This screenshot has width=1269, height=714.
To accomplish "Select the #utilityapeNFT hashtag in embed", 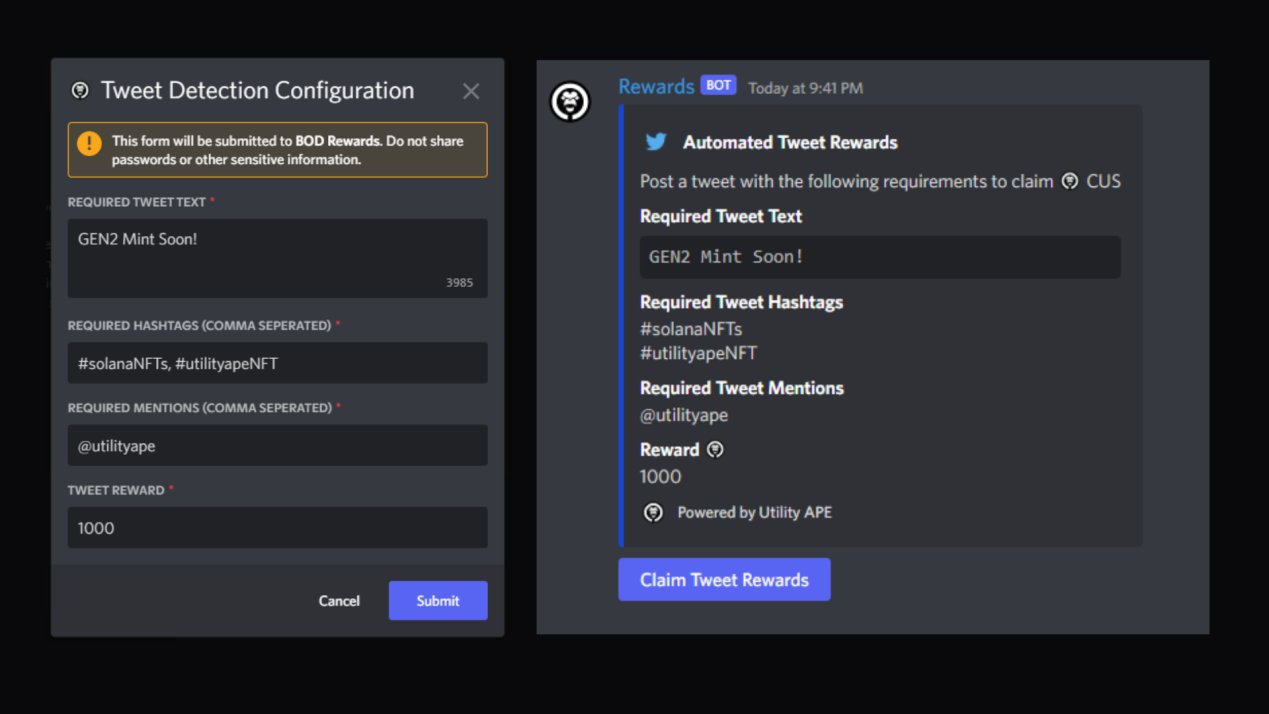I will (698, 353).
